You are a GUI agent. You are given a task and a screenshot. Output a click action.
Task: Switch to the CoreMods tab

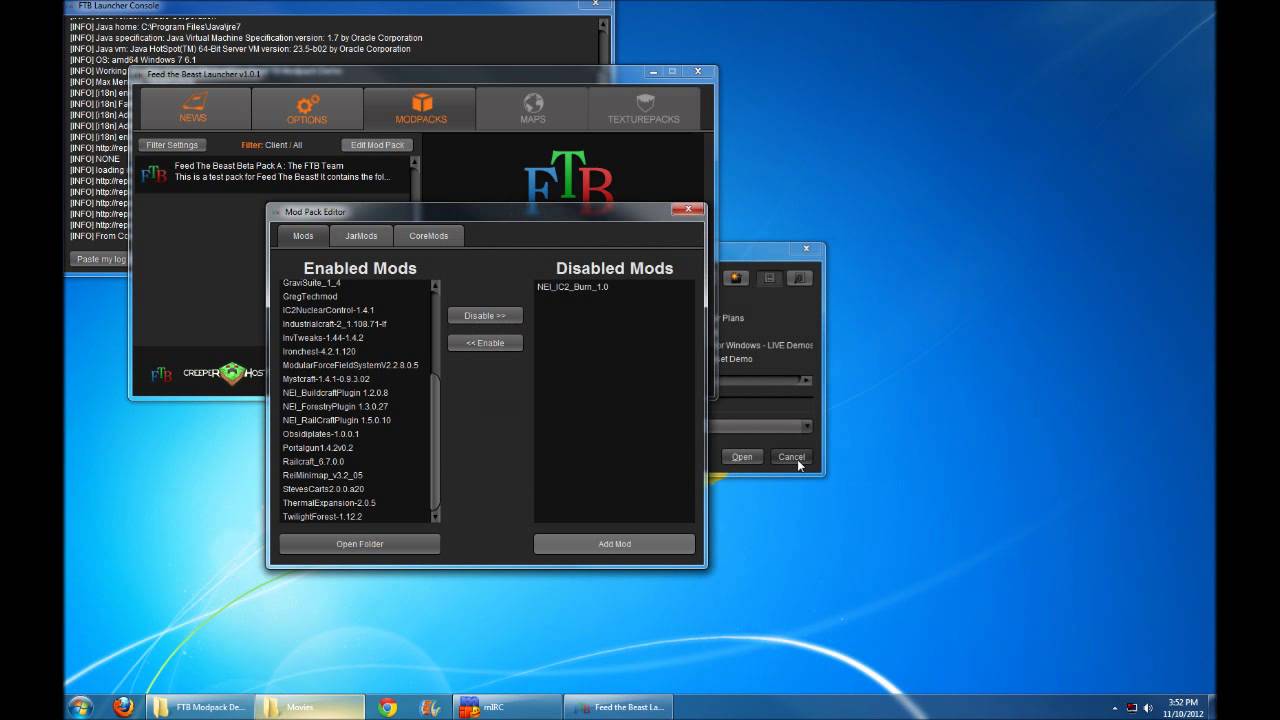[429, 236]
